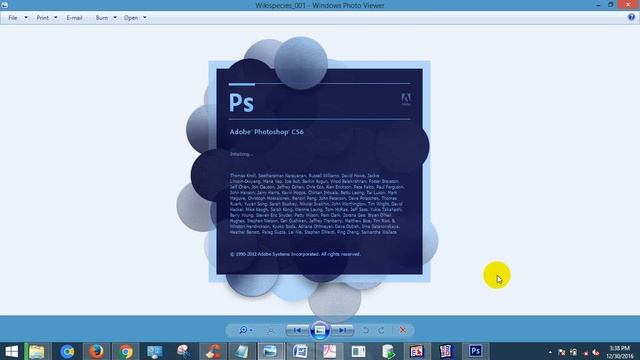Open the database with green arrow taskbar icon
The image size is (640, 360).
click(388, 351)
